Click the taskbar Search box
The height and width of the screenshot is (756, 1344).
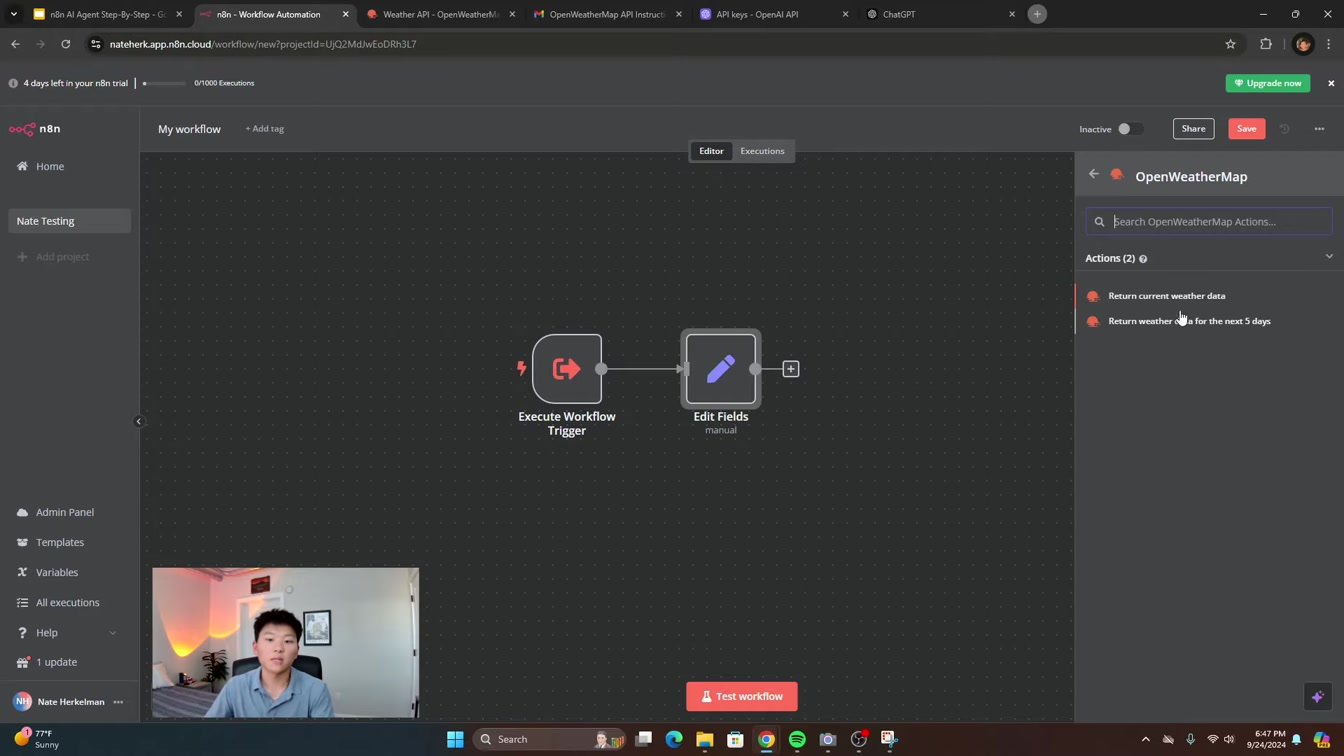tap(550, 739)
